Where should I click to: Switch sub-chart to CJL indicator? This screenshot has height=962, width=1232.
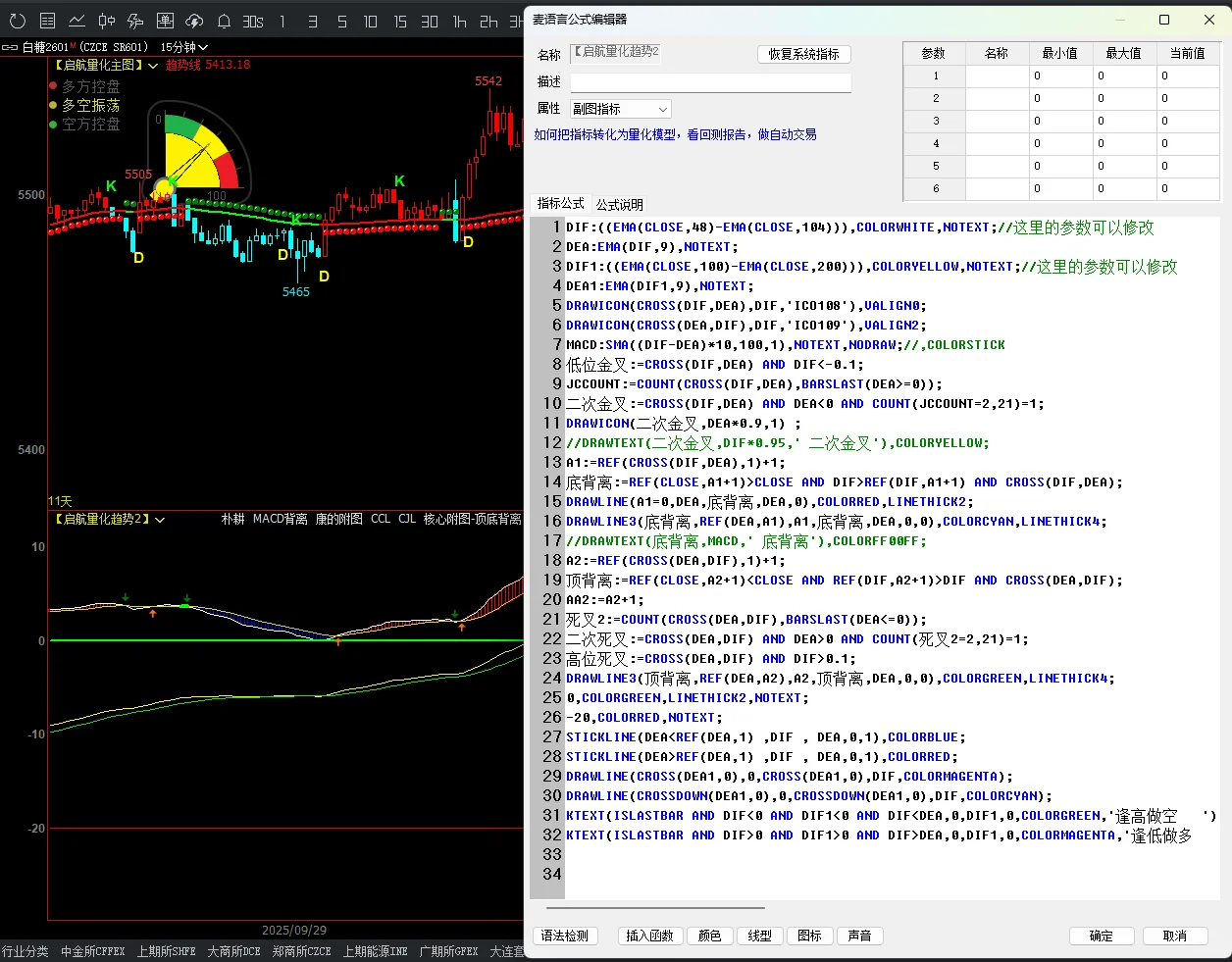(407, 519)
